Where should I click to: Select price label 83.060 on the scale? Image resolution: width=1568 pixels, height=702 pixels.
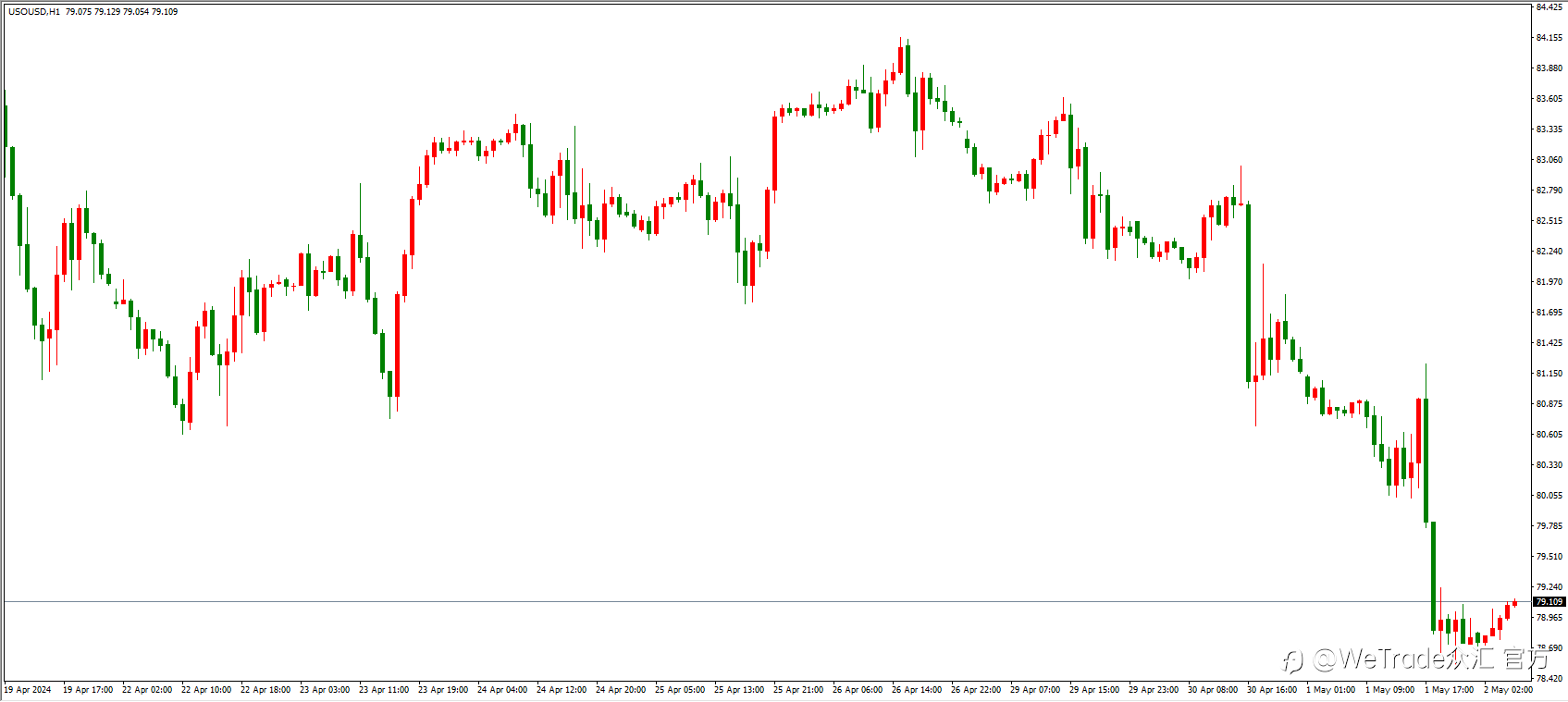[1549, 160]
